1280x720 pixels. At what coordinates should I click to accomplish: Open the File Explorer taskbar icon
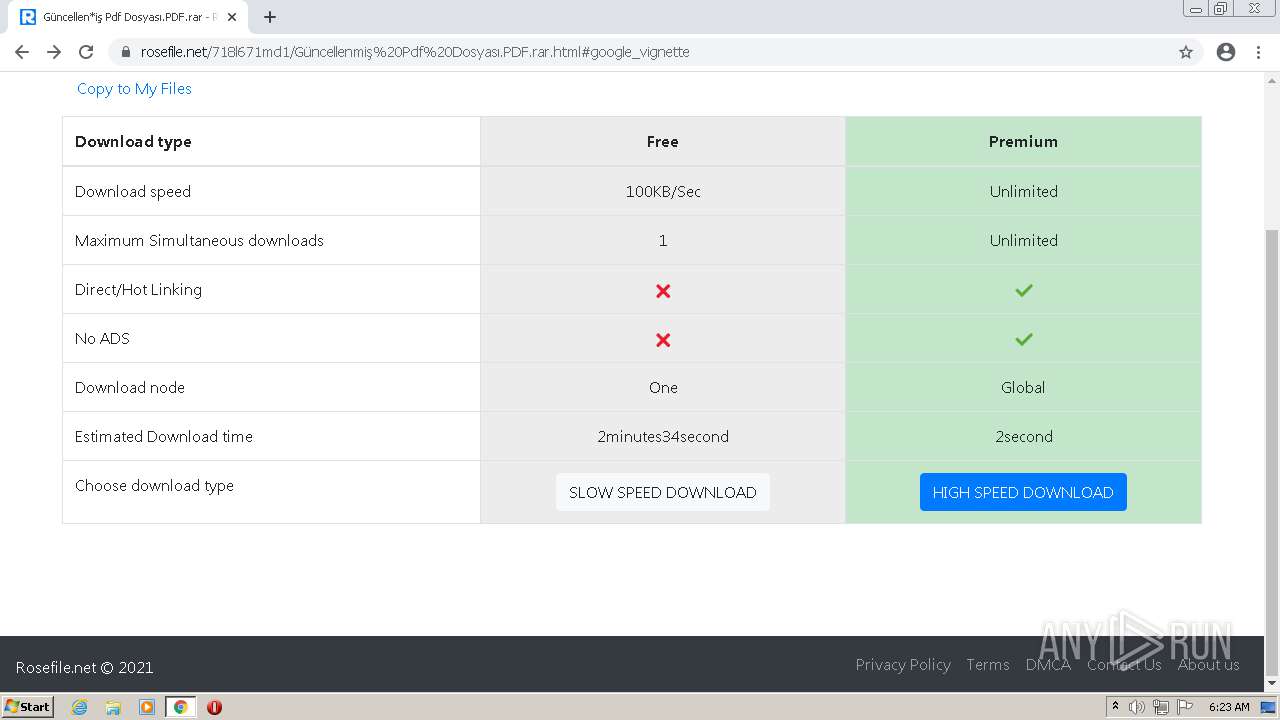pos(113,707)
